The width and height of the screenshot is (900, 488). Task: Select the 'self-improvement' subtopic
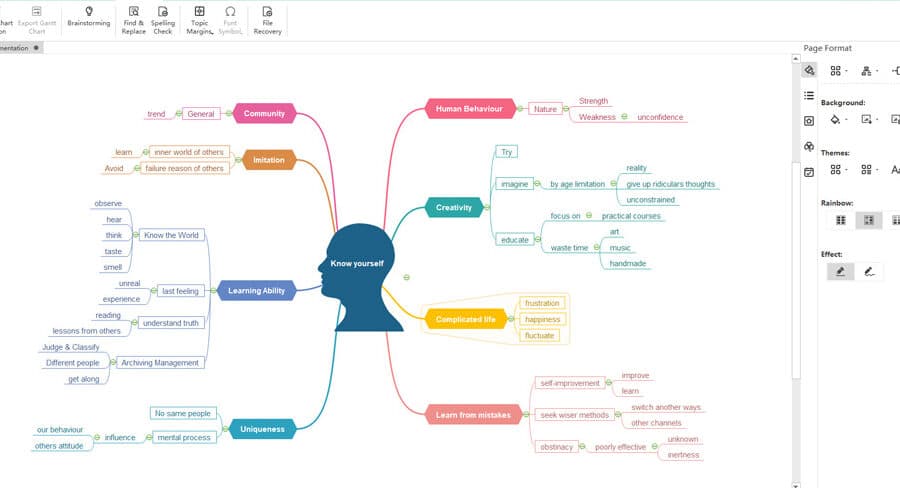(570, 383)
